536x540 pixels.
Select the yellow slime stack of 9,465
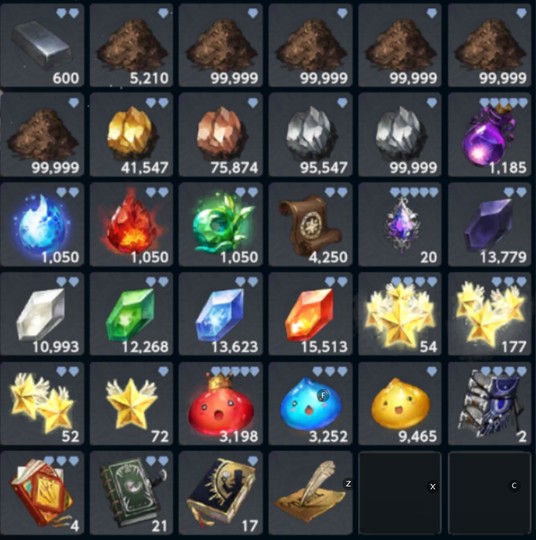400,403
